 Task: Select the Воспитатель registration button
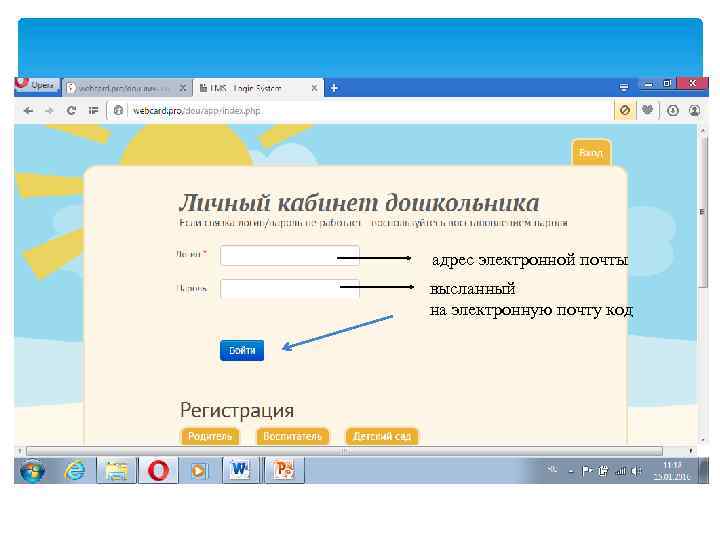[292, 436]
